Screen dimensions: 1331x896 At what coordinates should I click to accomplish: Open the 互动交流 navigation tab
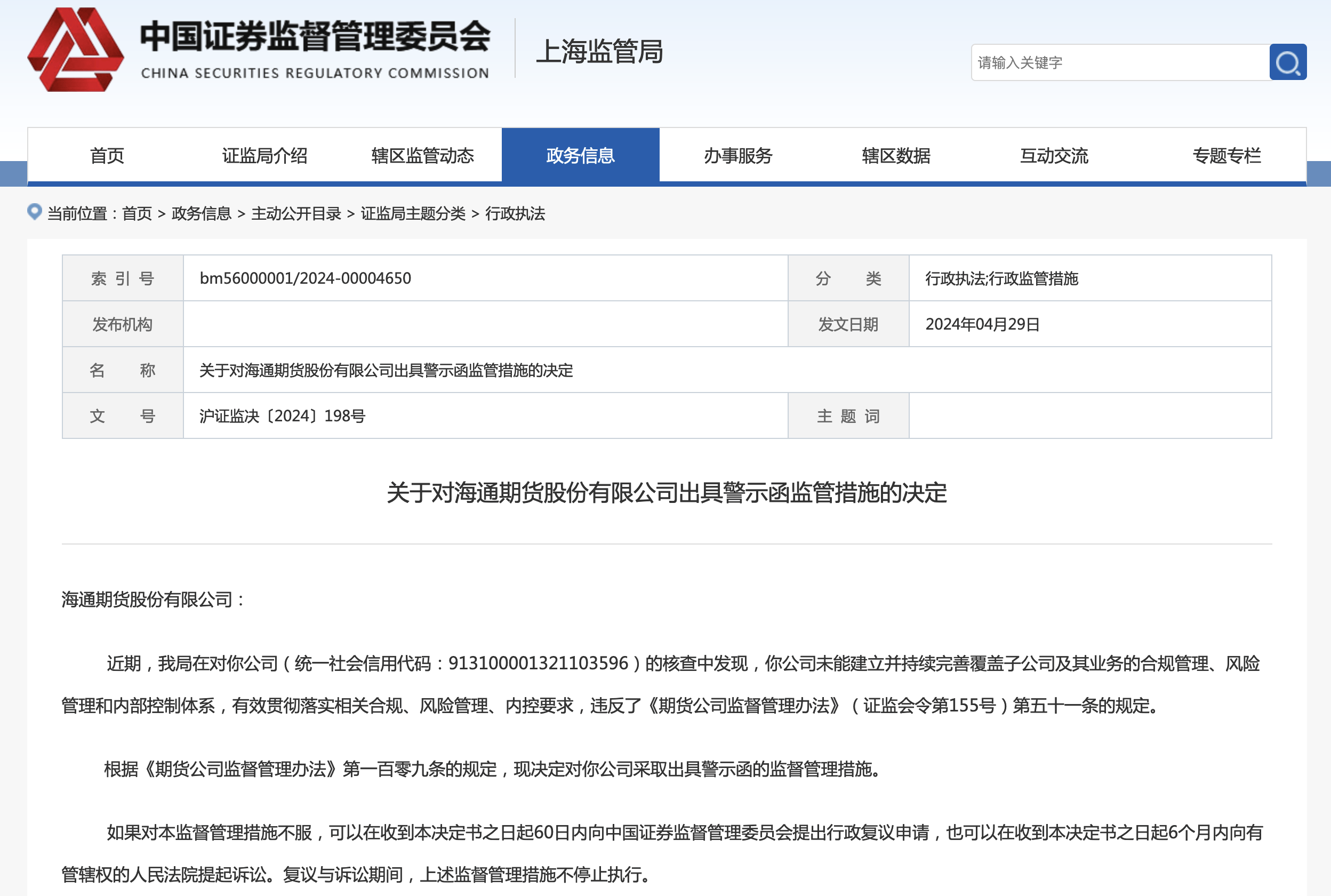pyautogui.click(x=1054, y=155)
